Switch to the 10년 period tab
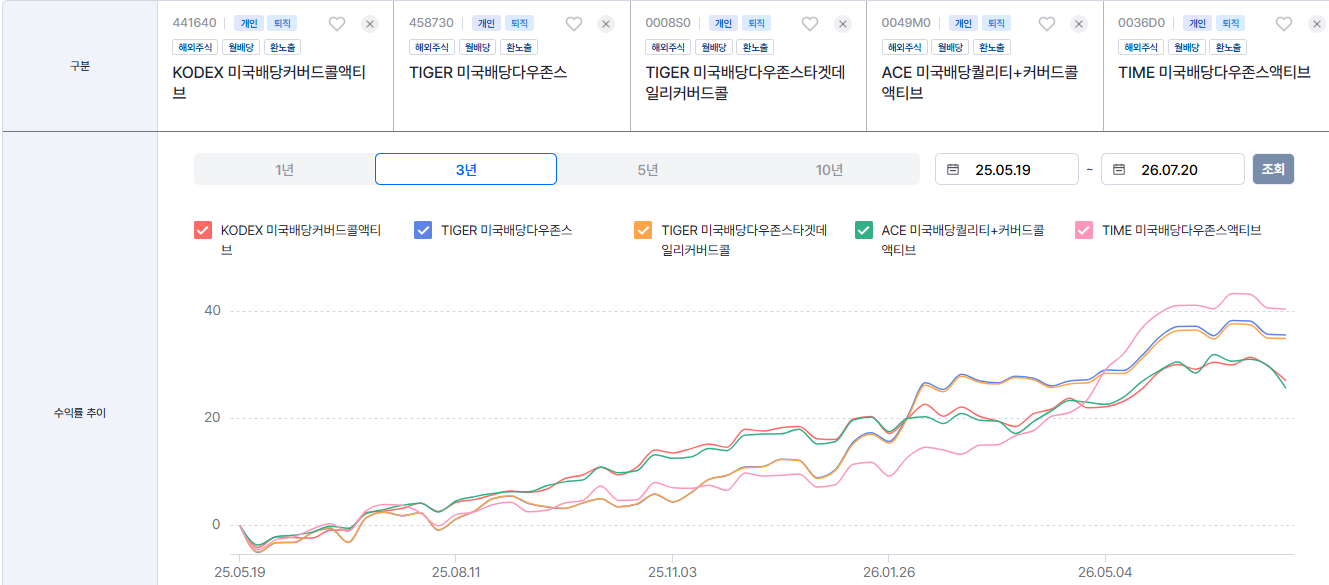 pyautogui.click(x=829, y=169)
